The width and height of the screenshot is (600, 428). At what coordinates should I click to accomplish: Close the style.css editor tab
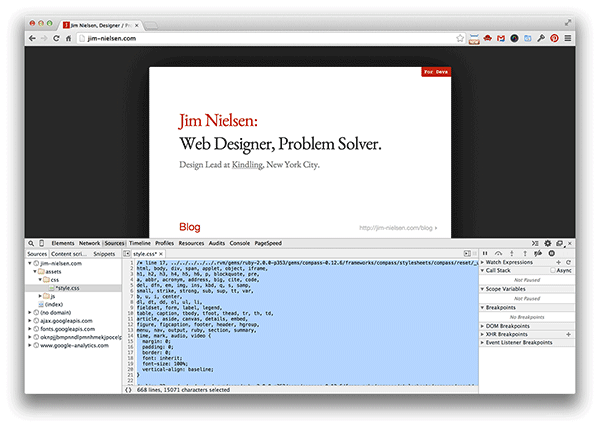(161, 254)
